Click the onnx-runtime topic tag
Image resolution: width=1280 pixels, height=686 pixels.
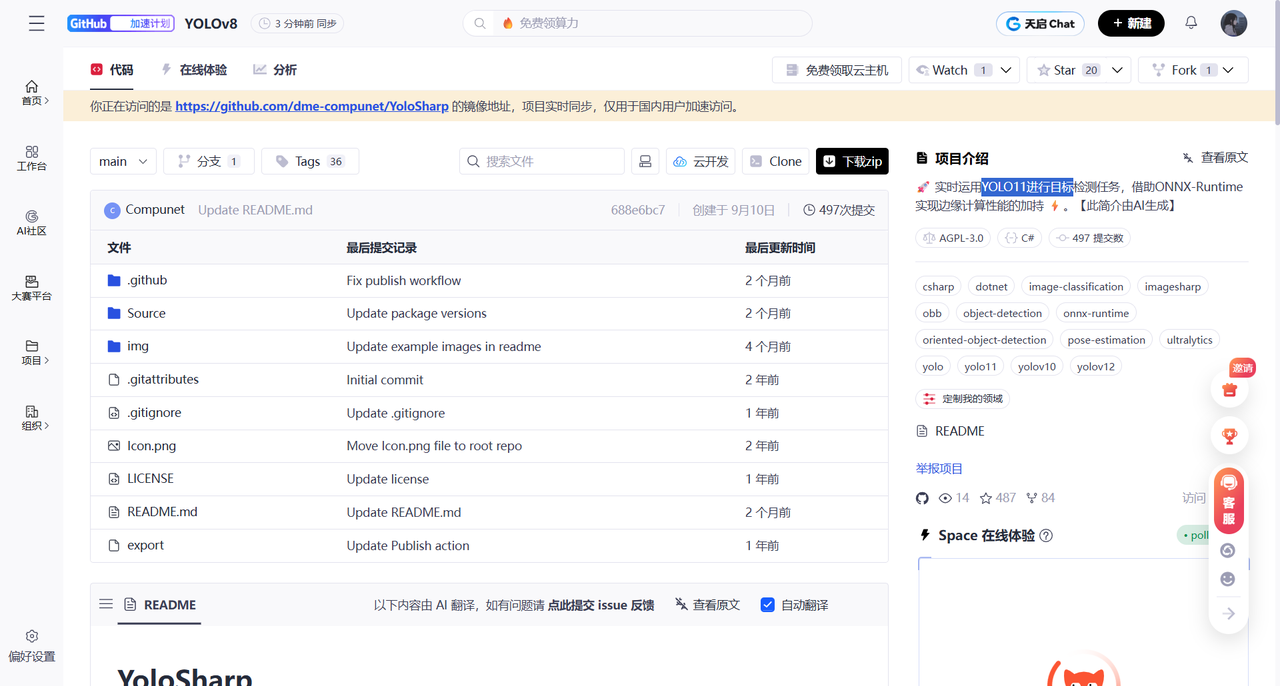pos(1096,313)
